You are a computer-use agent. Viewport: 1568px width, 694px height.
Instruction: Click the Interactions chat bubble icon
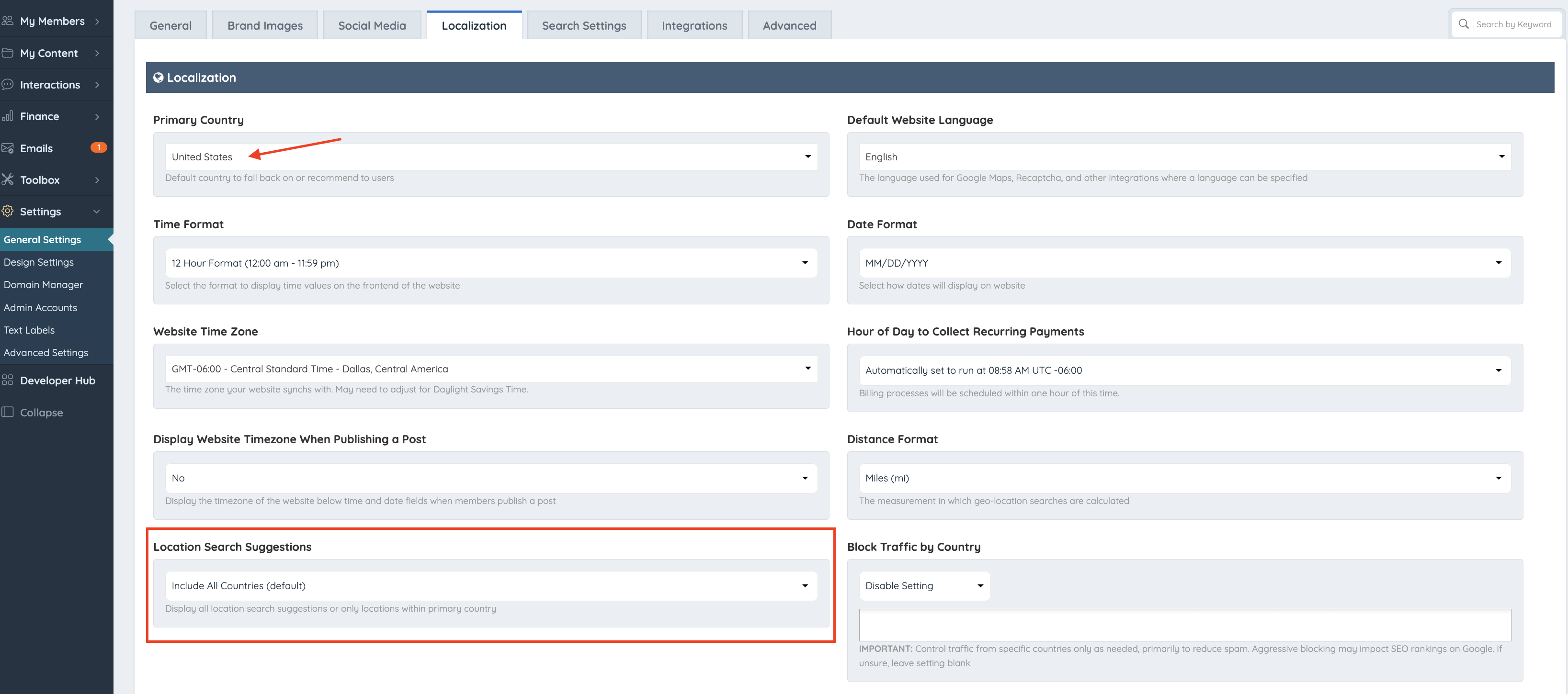[7, 85]
